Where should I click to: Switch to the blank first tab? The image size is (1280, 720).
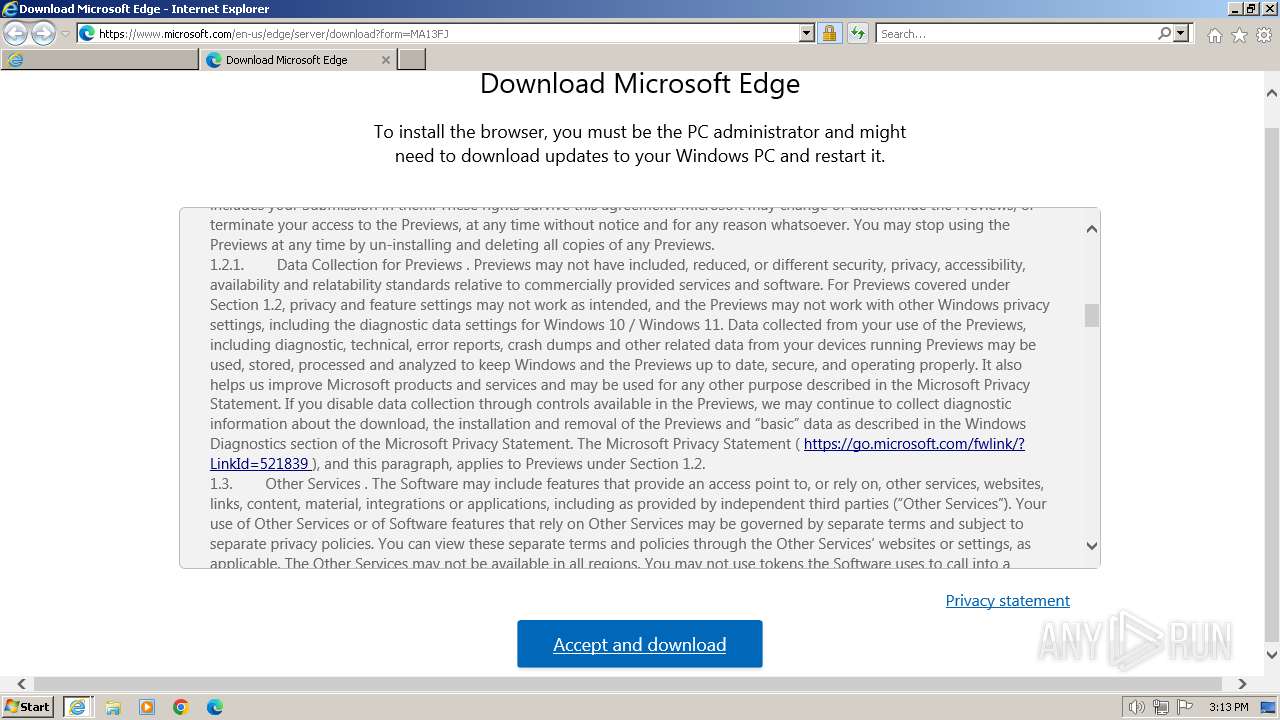click(100, 60)
